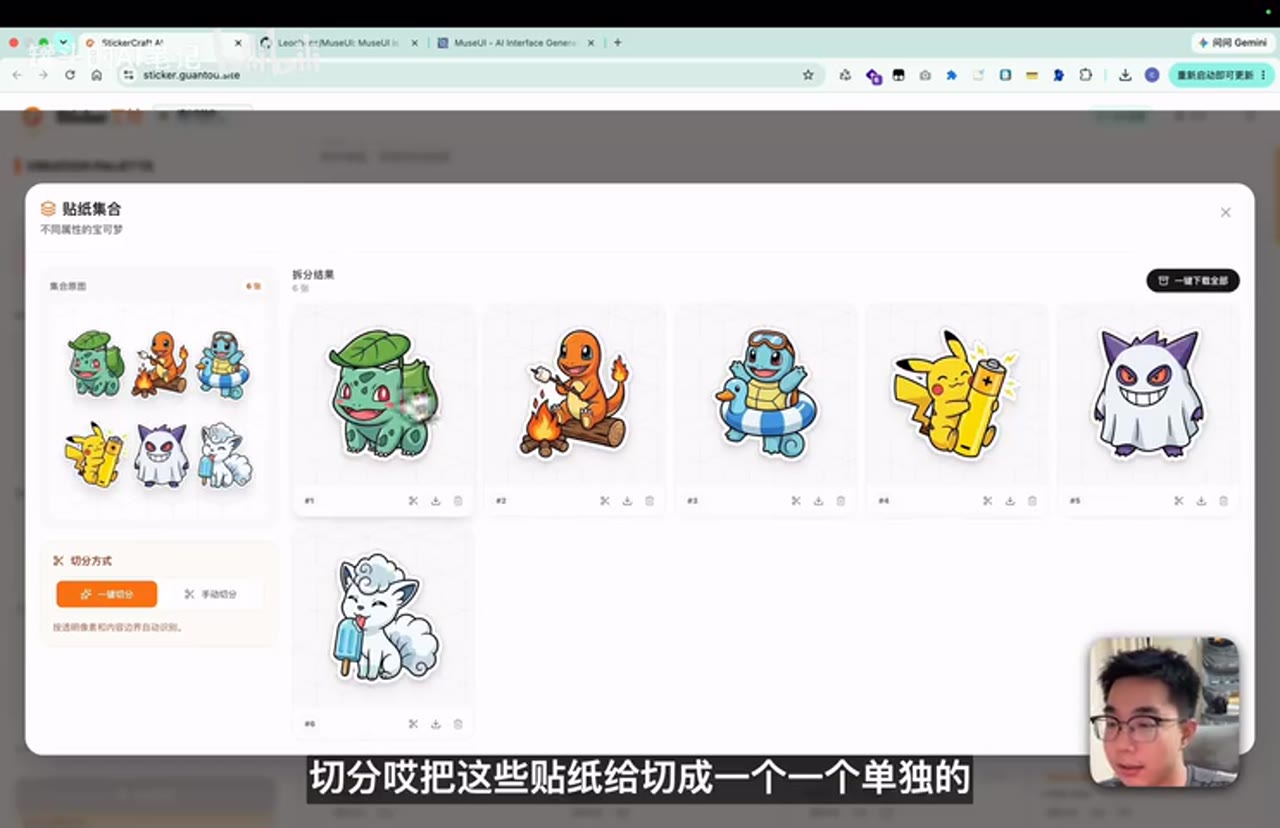This screenshot has width=1280, height=828.
Task: Open the Bulbasaur sticker image #1
Action: pos(383,394)
